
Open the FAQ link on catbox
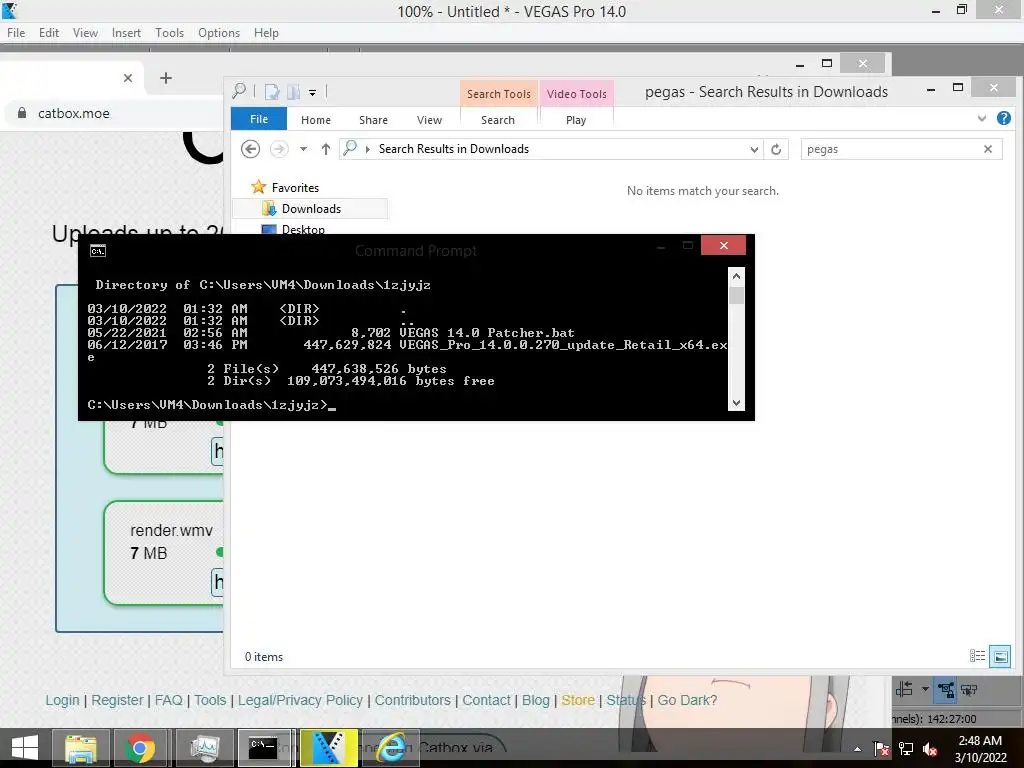pyautogui.click(x=168, y=700)
